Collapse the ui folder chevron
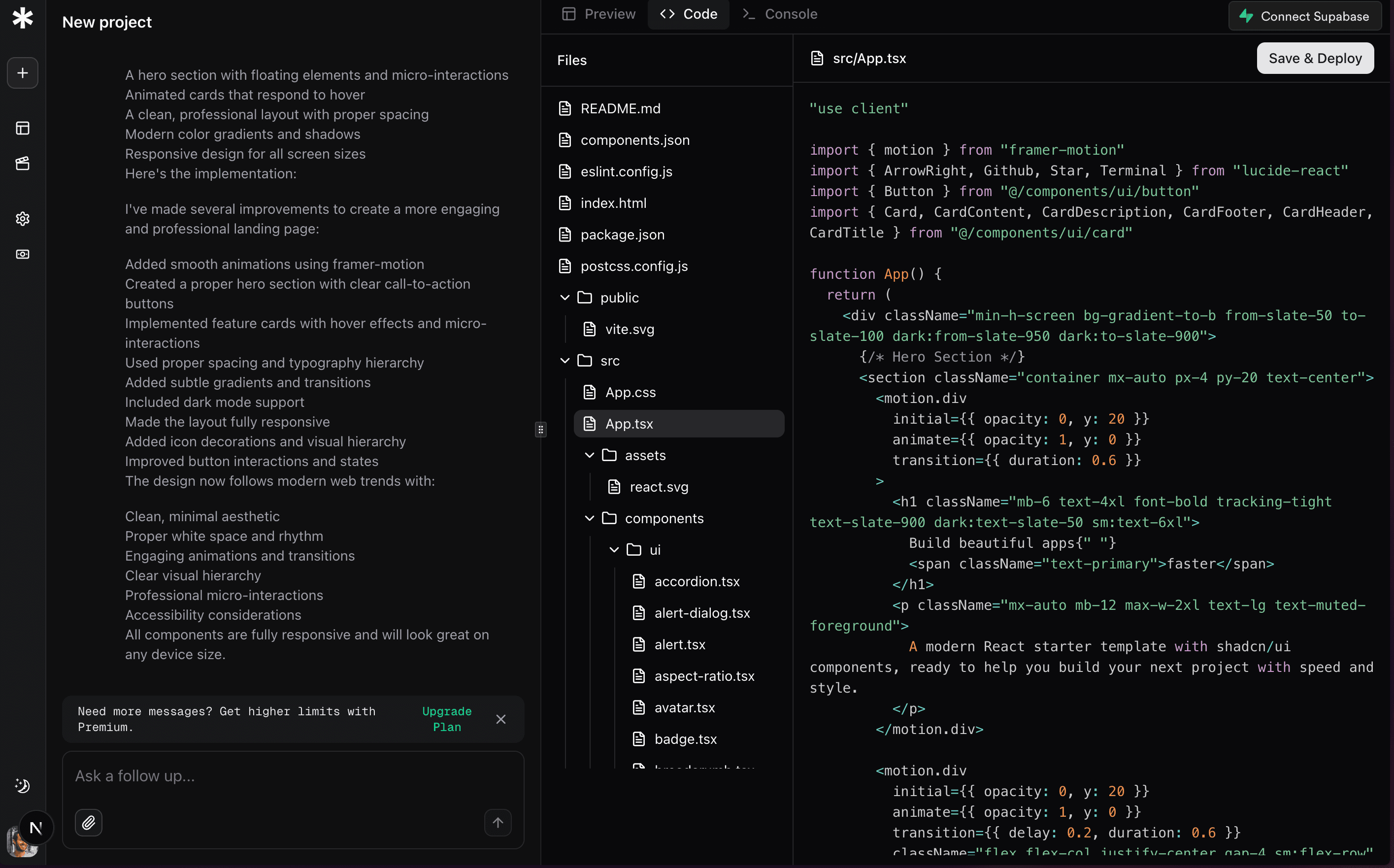The height and width of the screenshot is (868, 1394). click(614, 550)
